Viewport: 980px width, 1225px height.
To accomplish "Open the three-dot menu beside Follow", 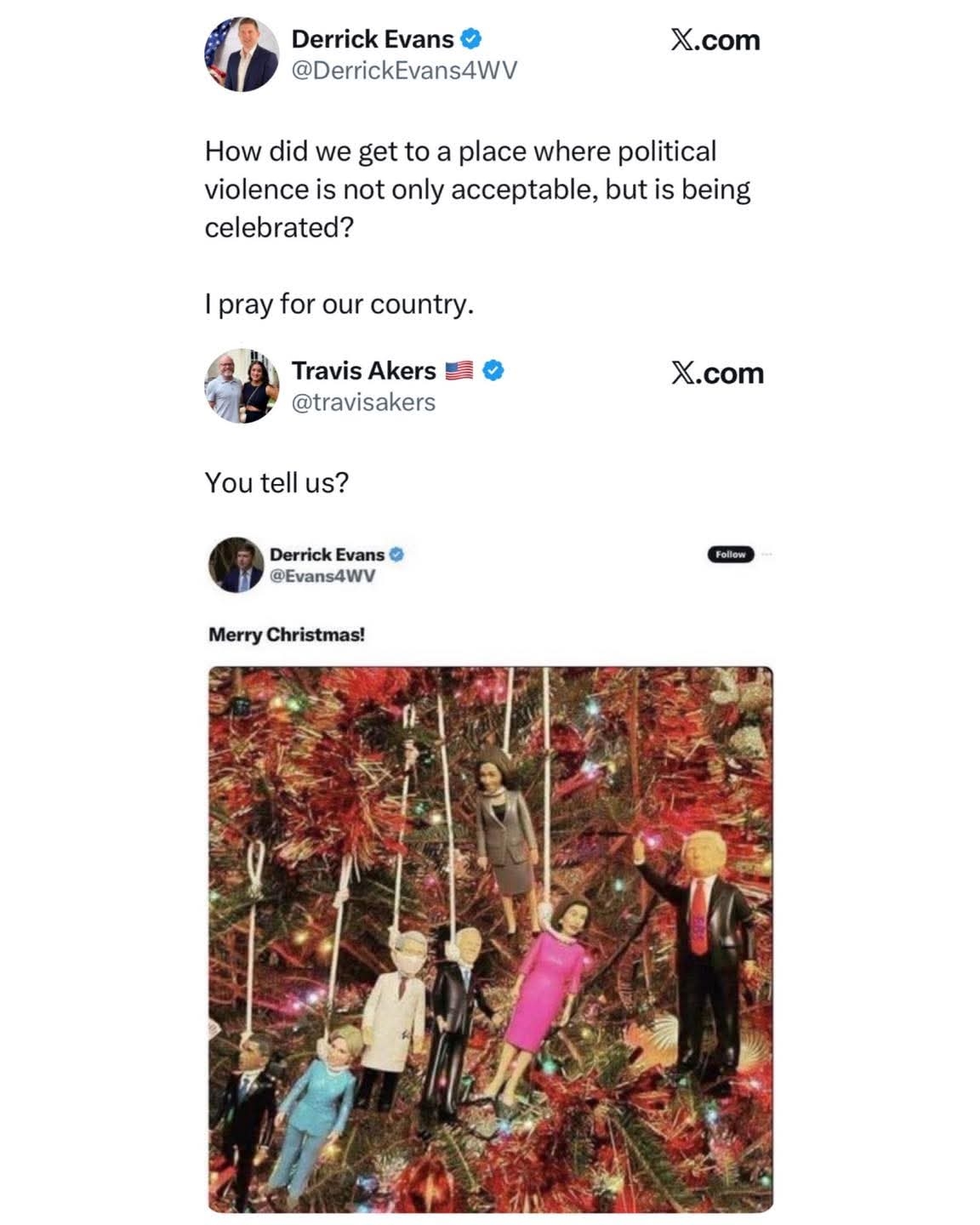I will 766,555.
